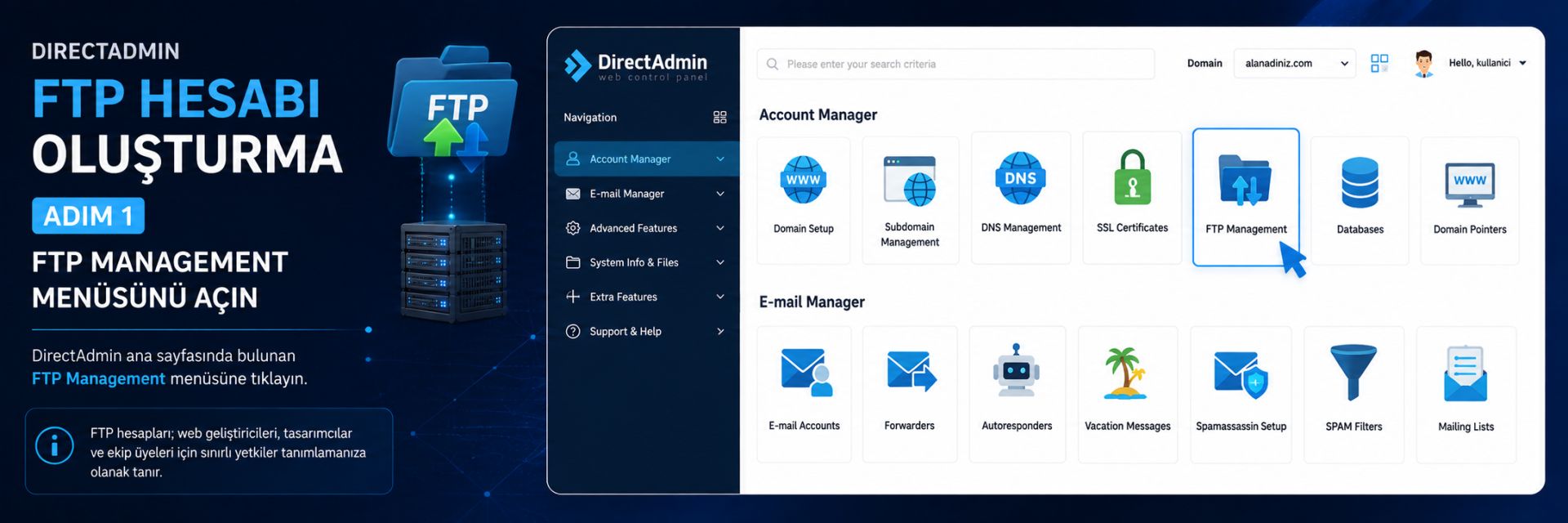Click the Forwarders text label
Viewport: 1568px width, 523px height.
[x=910, y=426]
